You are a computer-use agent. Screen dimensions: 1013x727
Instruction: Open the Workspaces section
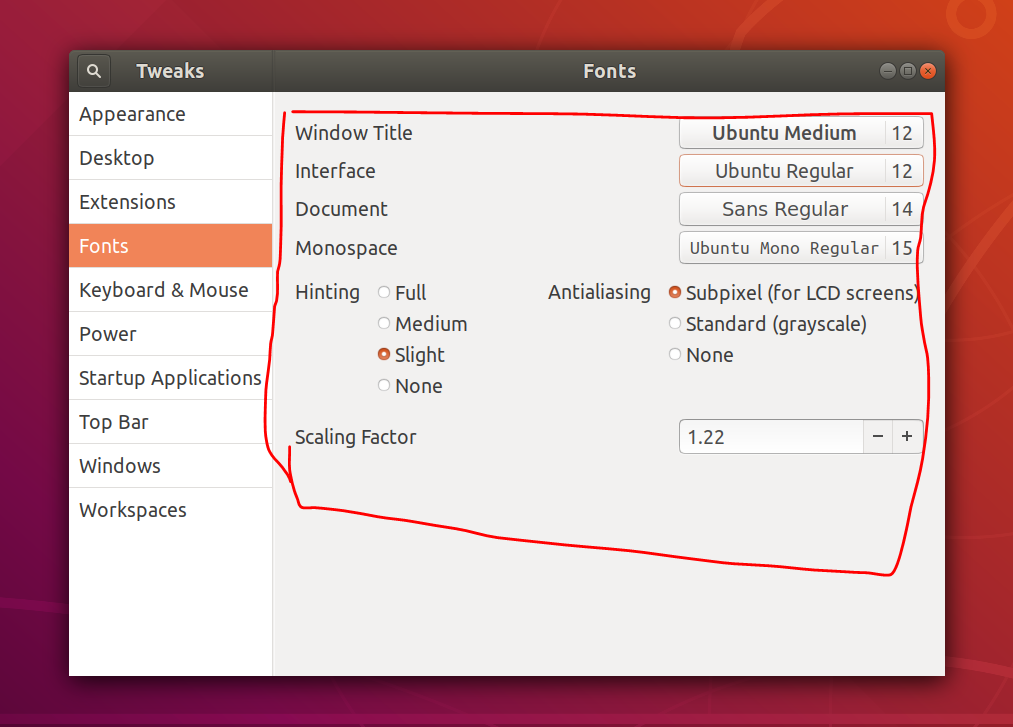tap(132, 510)
